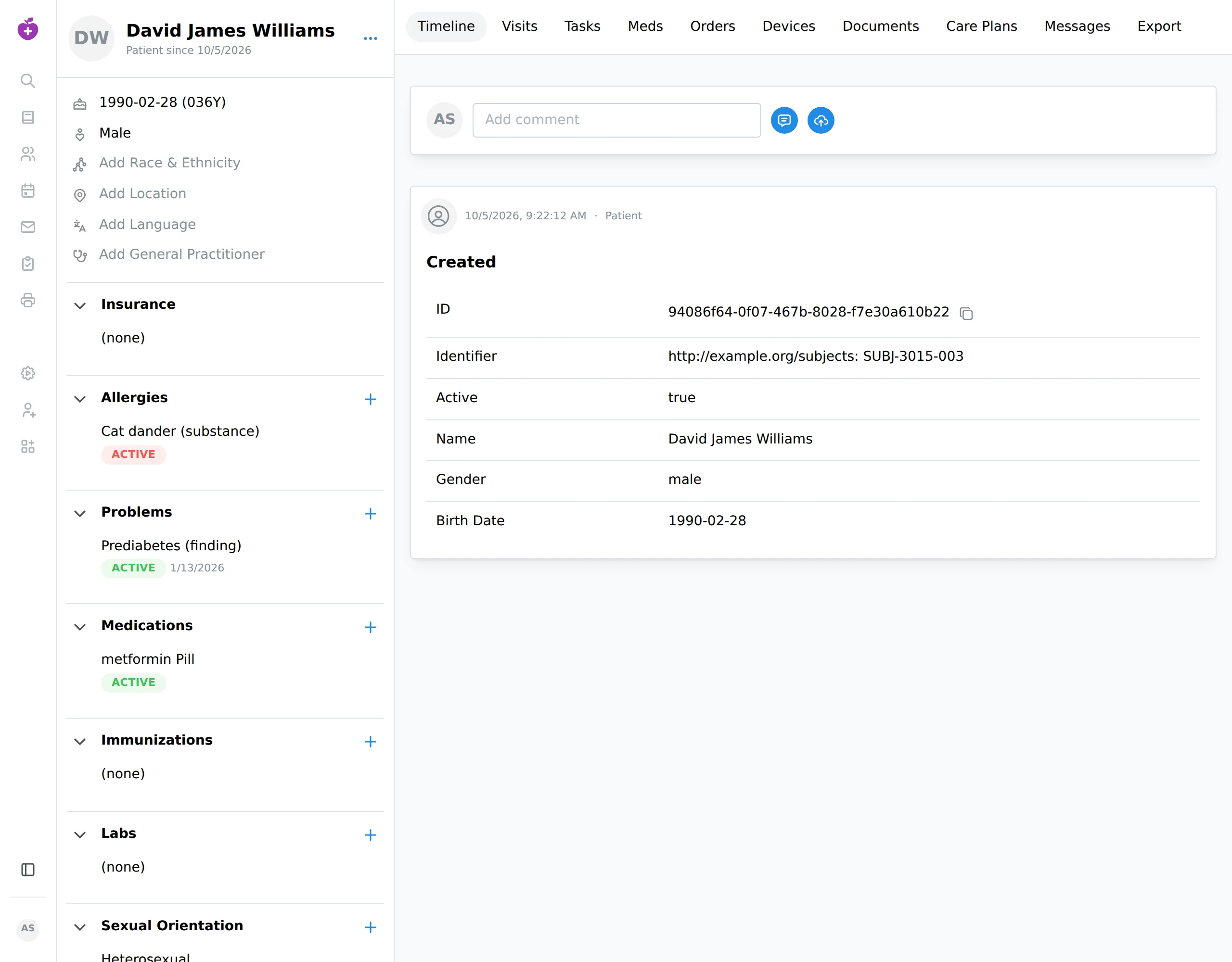The image size is (1232, 962).
Task: Click Add Location link
Action: coord(142,193)
